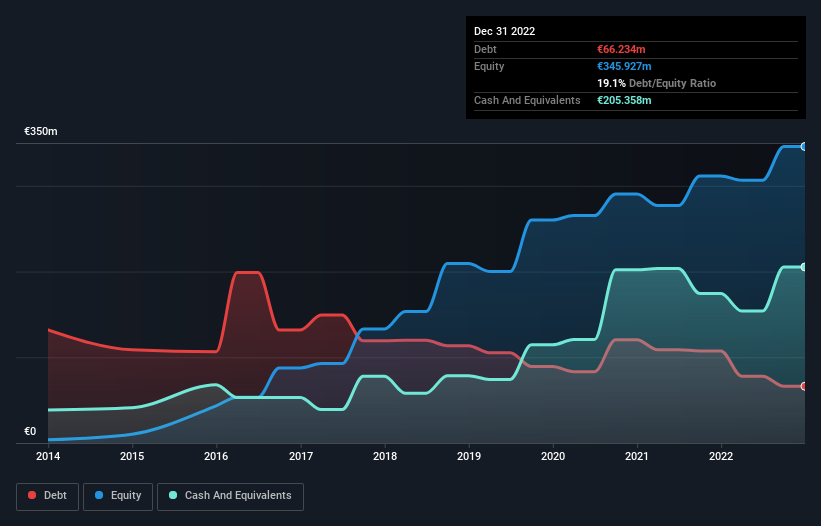
Task: Select the Debt endpoint marker on chart
Action: (x=804, y=386)
